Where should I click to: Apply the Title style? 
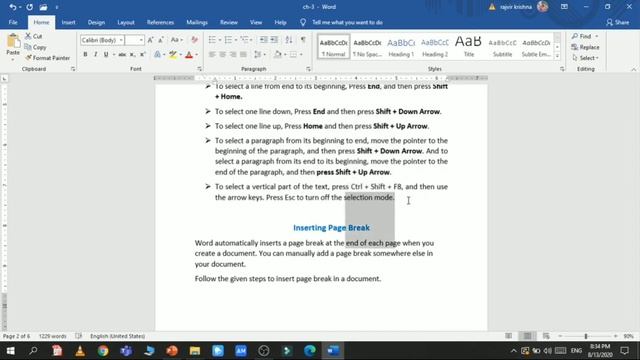point(469,47)
